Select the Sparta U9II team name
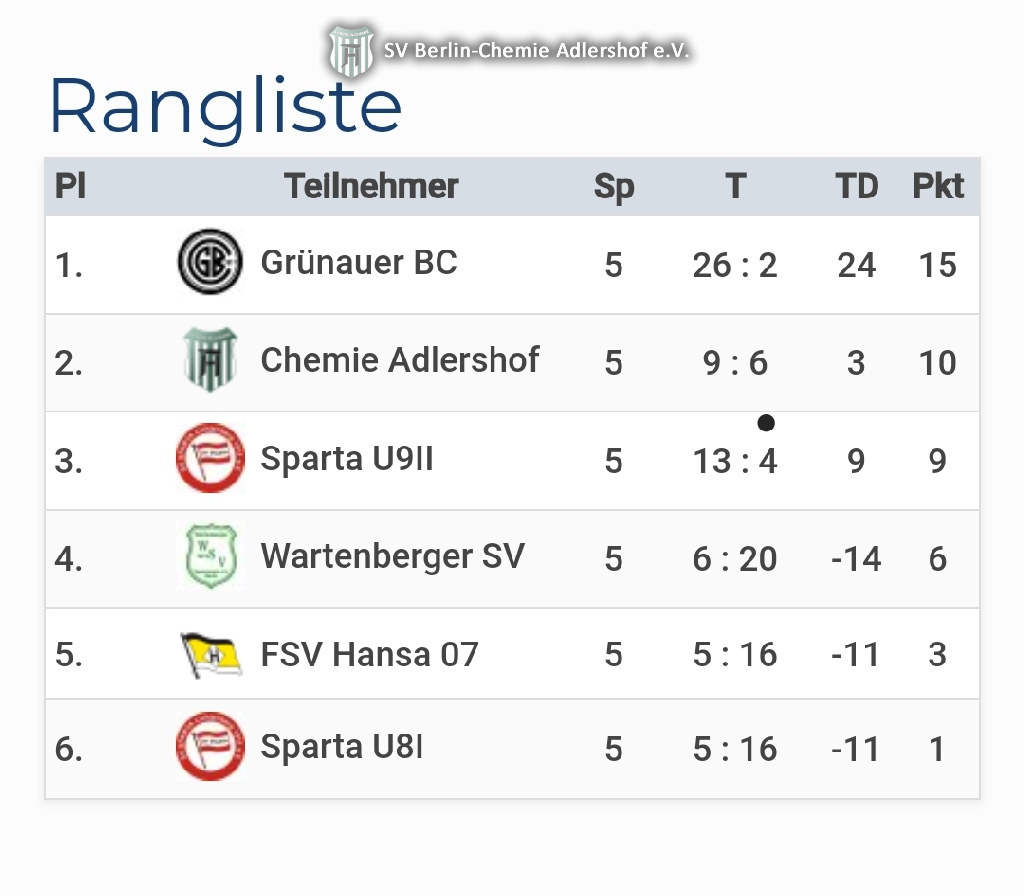 347,458
